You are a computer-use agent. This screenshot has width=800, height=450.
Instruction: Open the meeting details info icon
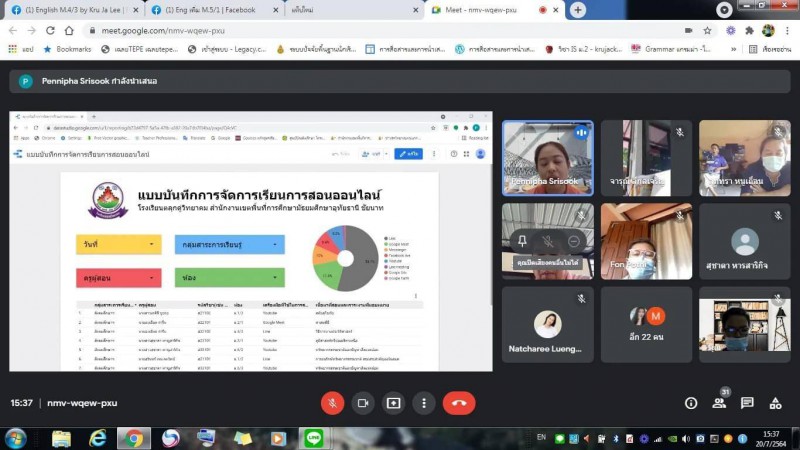690,403
